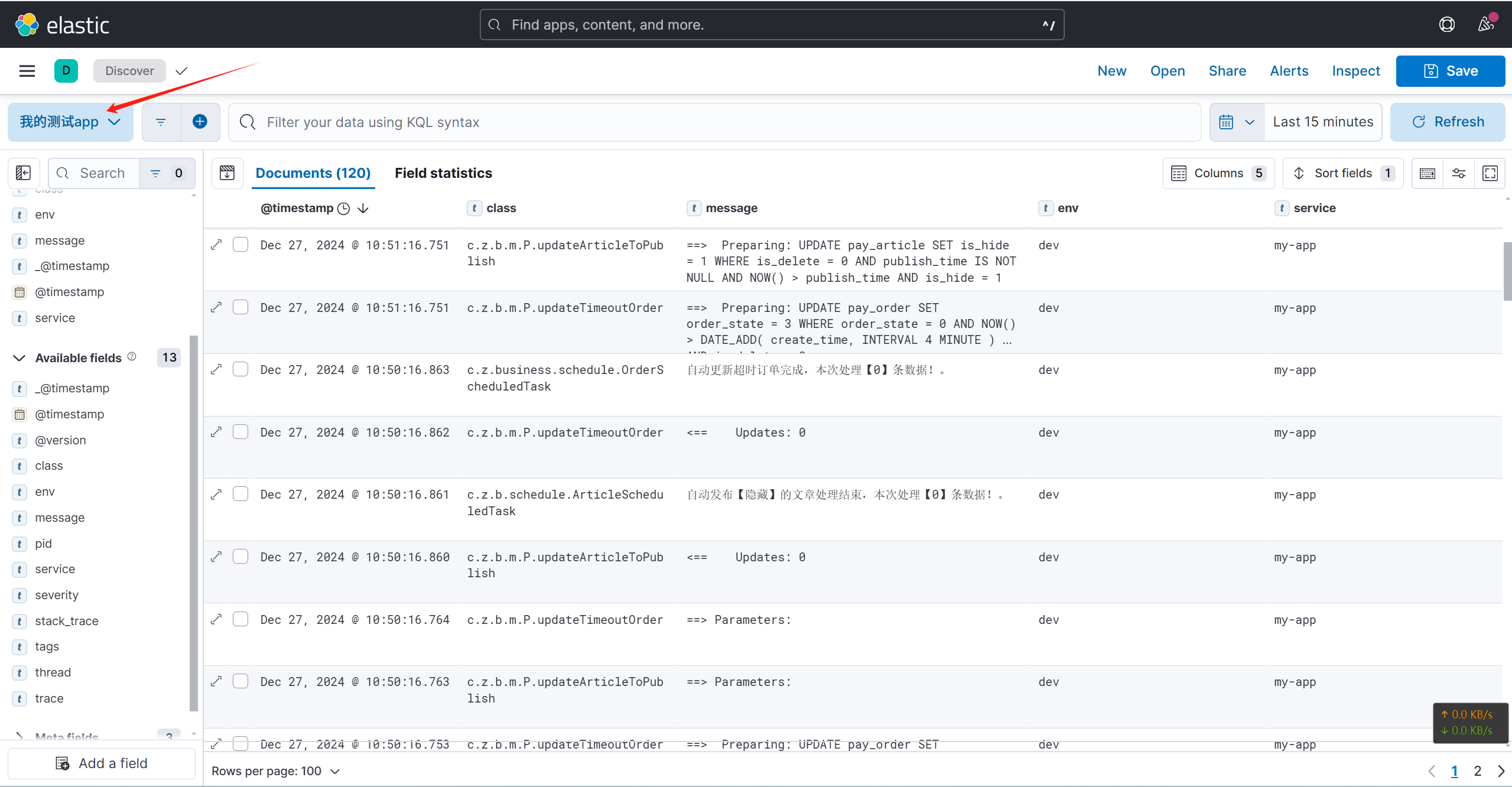Check the OrderScheduledTask row checkbox

click(240, 369)
